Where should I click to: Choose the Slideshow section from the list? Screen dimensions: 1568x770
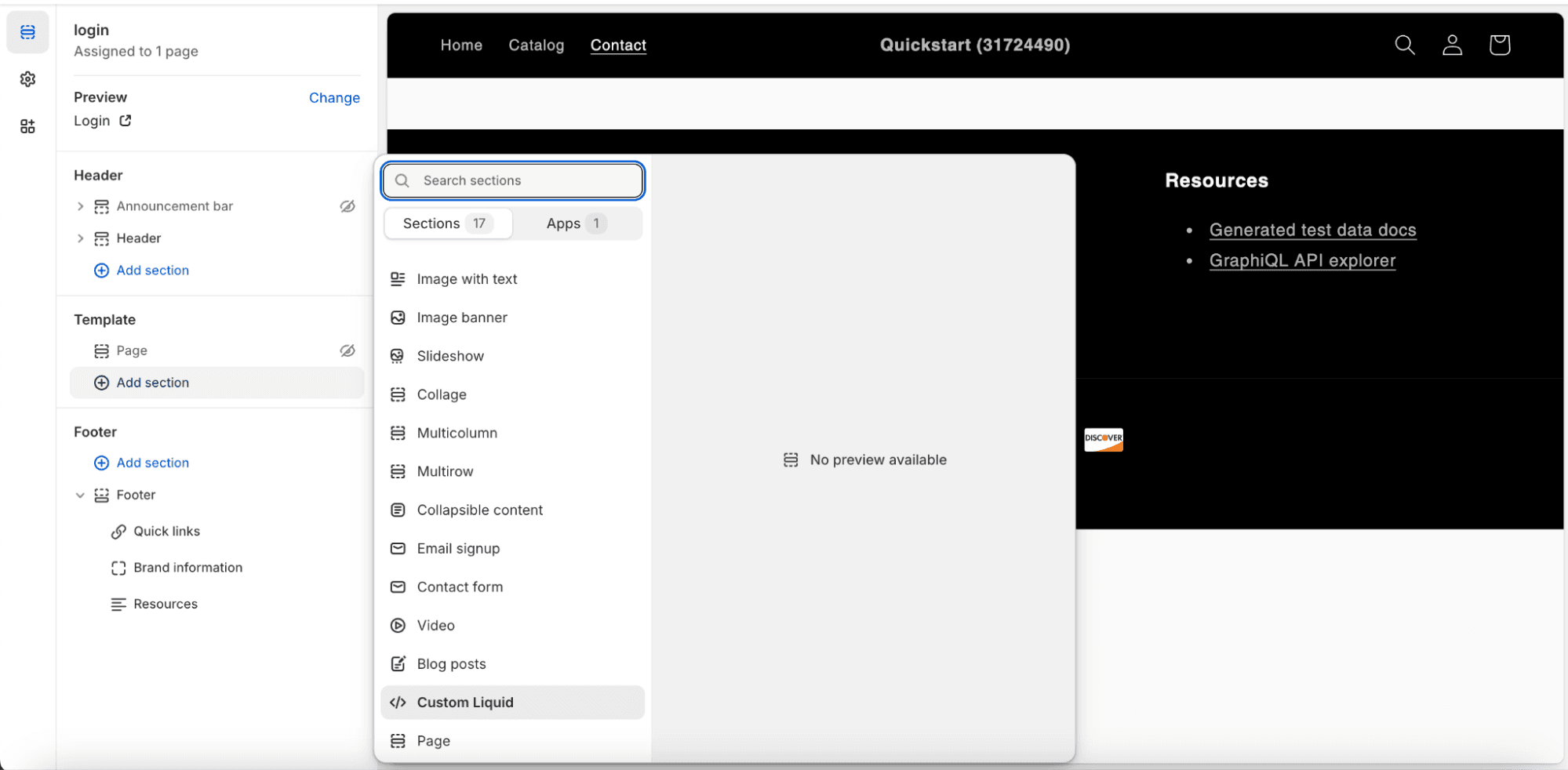(x=450, y=355)
